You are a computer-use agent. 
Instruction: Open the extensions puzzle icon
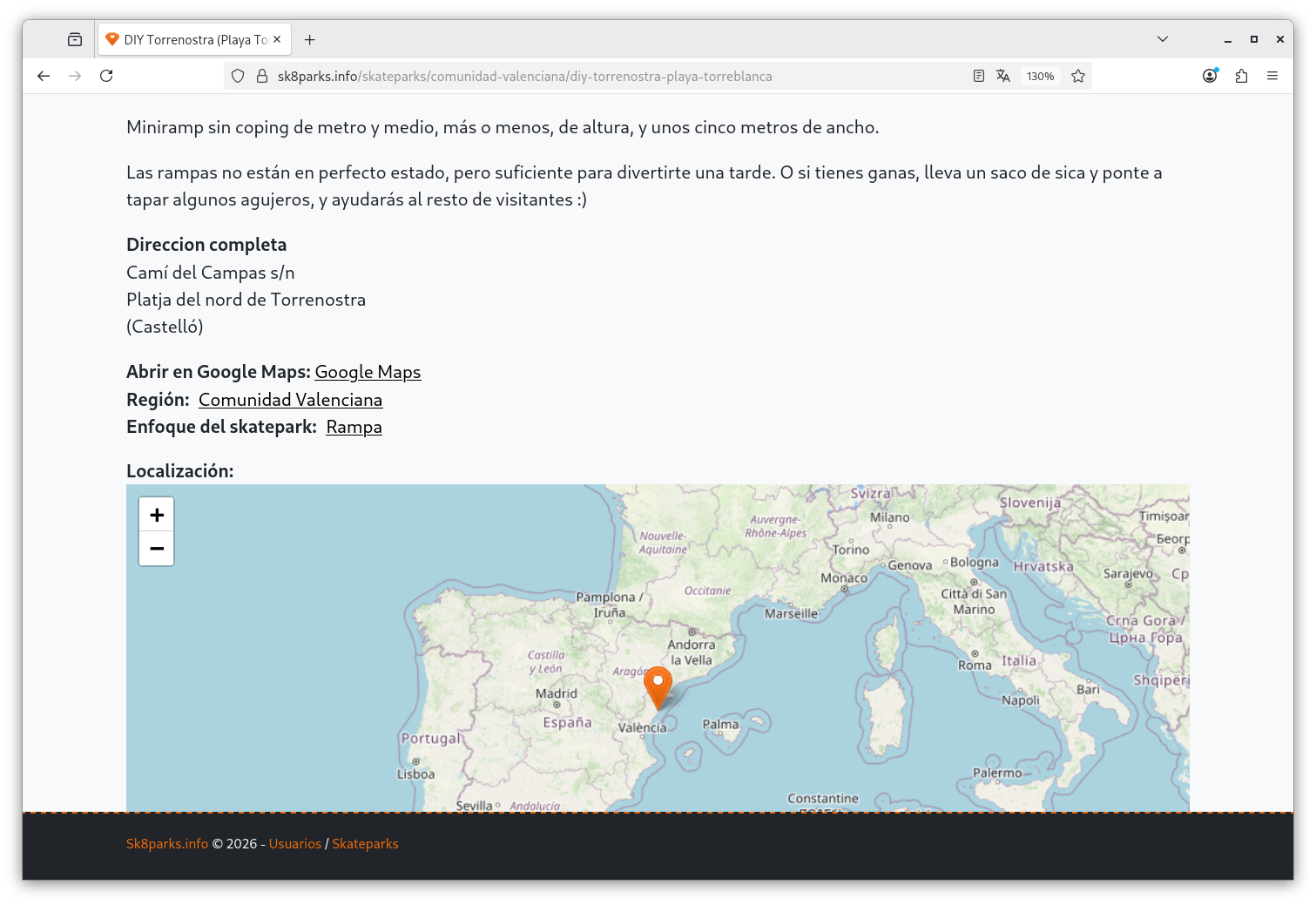click(1241, 76)
